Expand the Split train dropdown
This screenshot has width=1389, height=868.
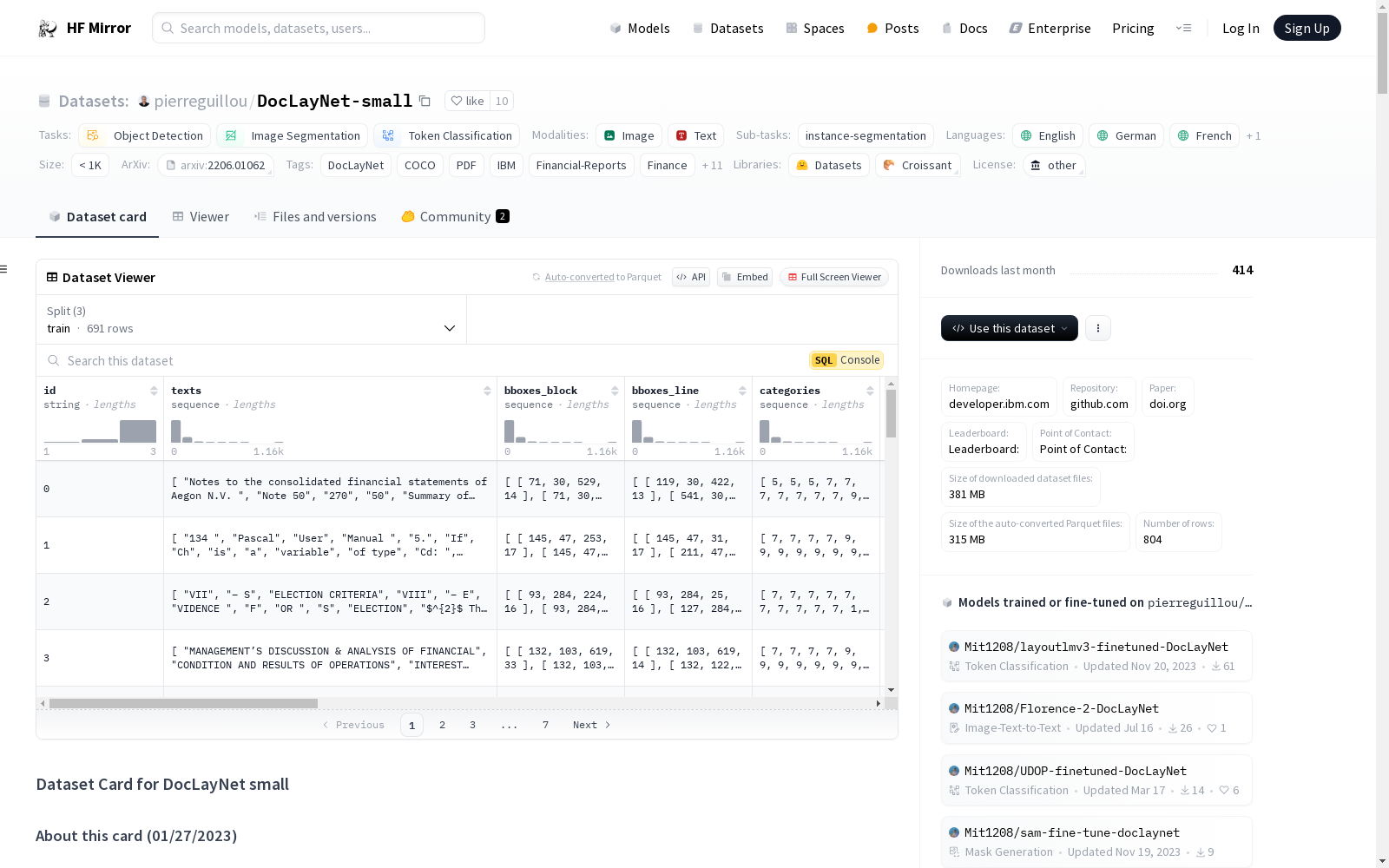(x=252, y=319)
